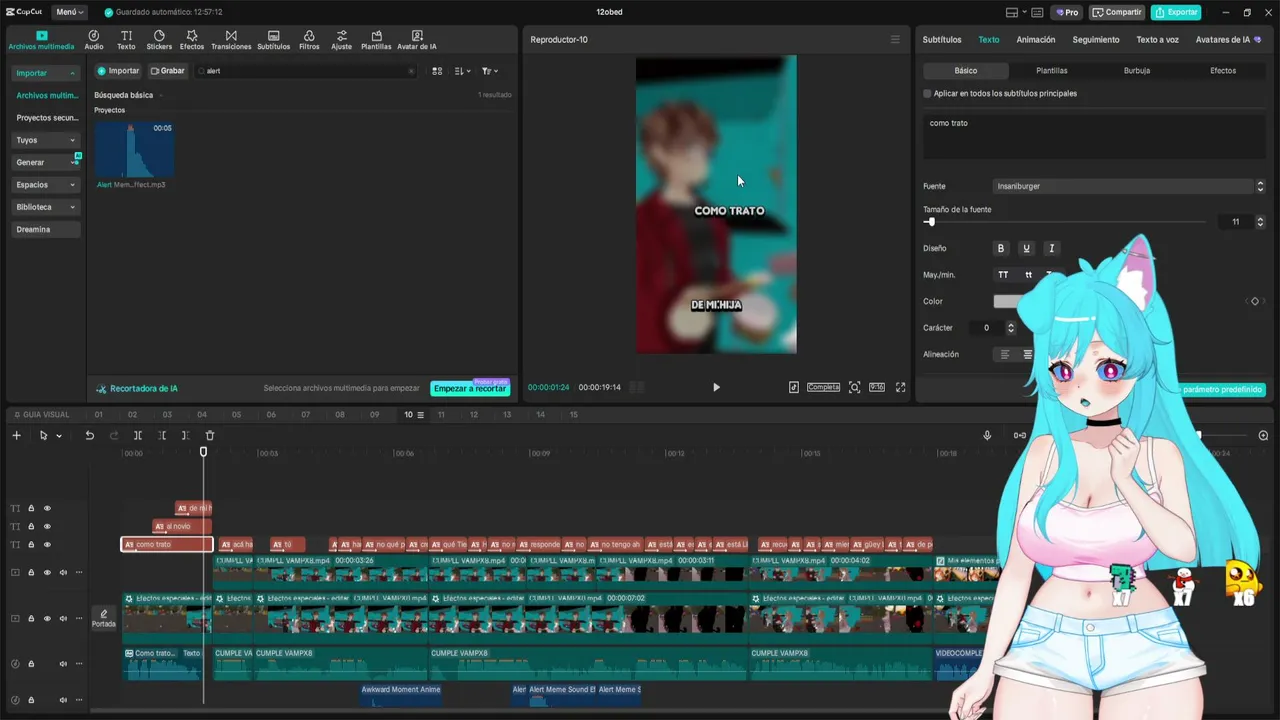This screenshot has height=720, width=1280.
Task: Switch to the Subtítulos inspector tab
Action: click(942, 40)
